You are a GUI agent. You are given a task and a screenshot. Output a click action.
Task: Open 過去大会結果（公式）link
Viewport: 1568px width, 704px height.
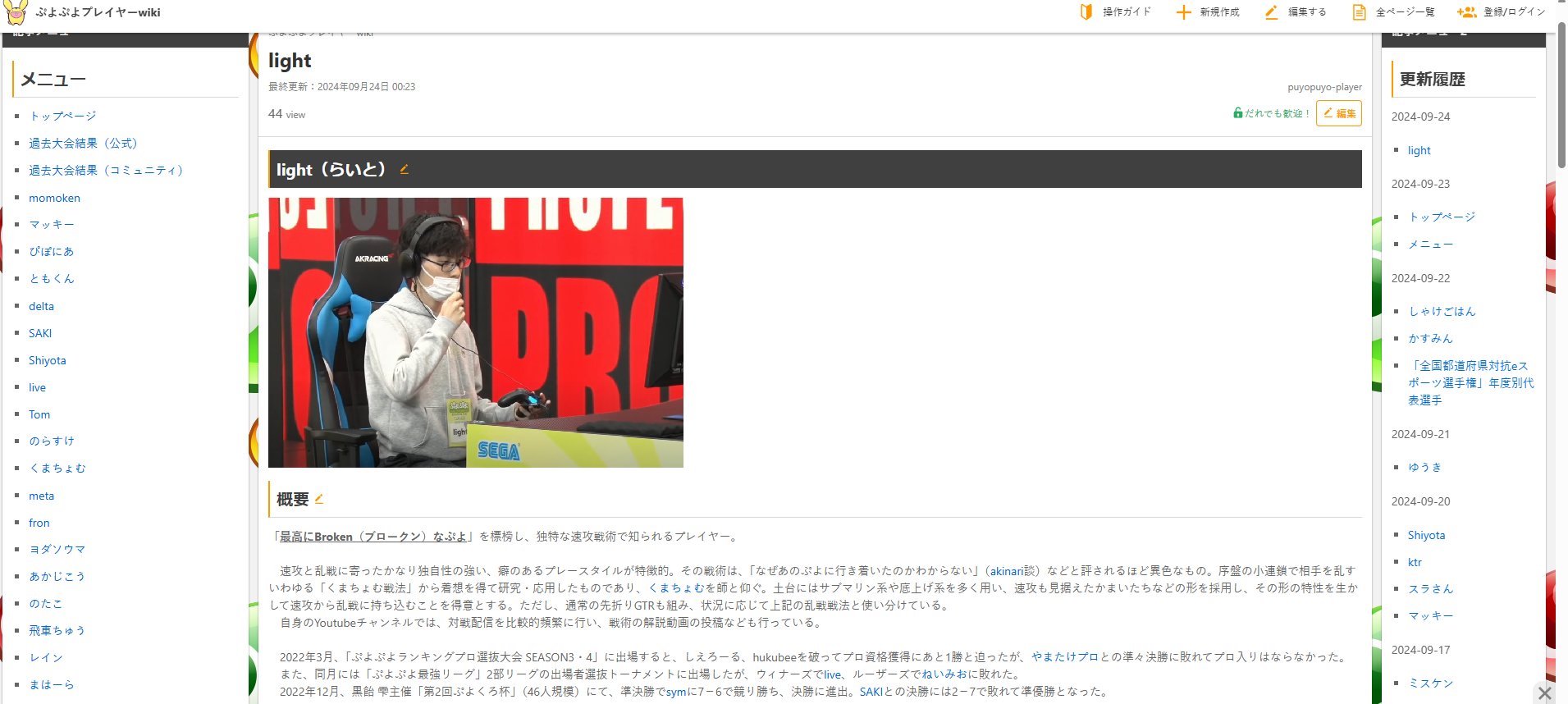click(x=83, y=143)
